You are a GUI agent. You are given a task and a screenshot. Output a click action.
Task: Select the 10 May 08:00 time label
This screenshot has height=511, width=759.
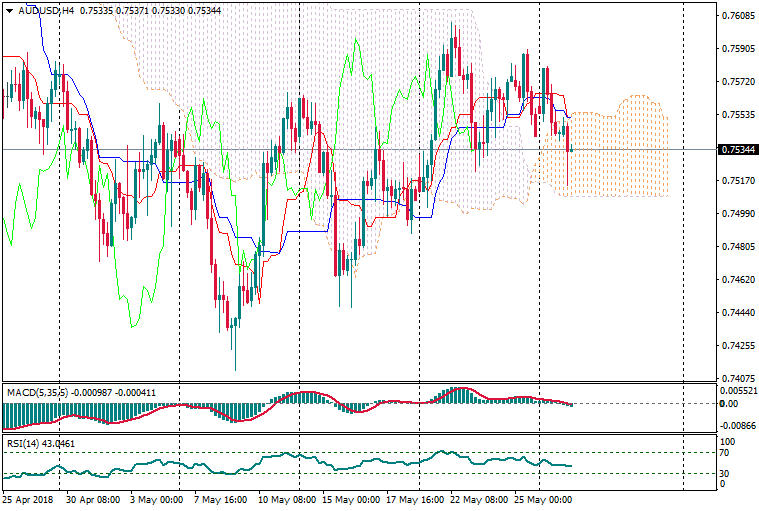click(287, 498)
